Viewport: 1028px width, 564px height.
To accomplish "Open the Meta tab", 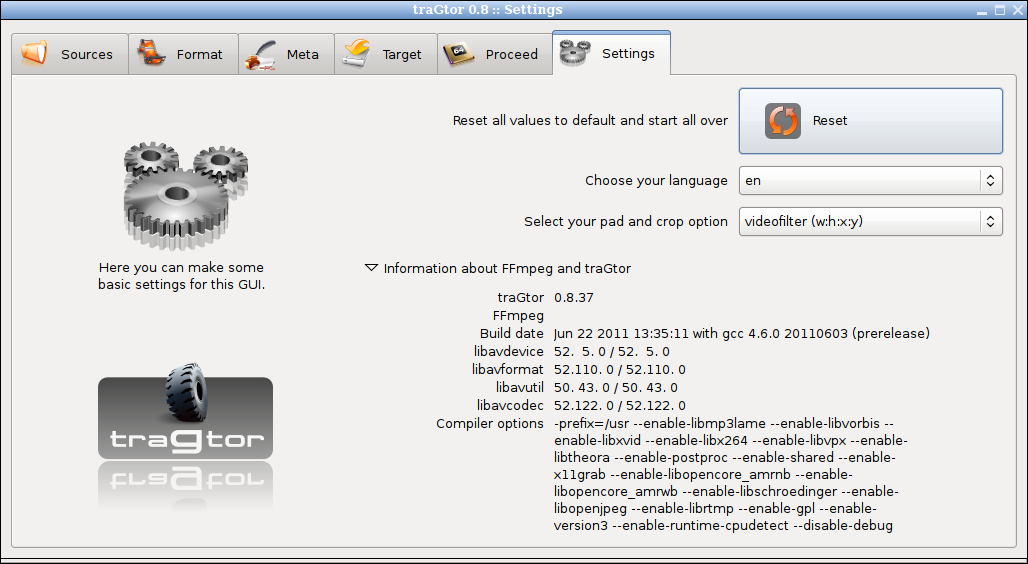I will coord(286,54).
